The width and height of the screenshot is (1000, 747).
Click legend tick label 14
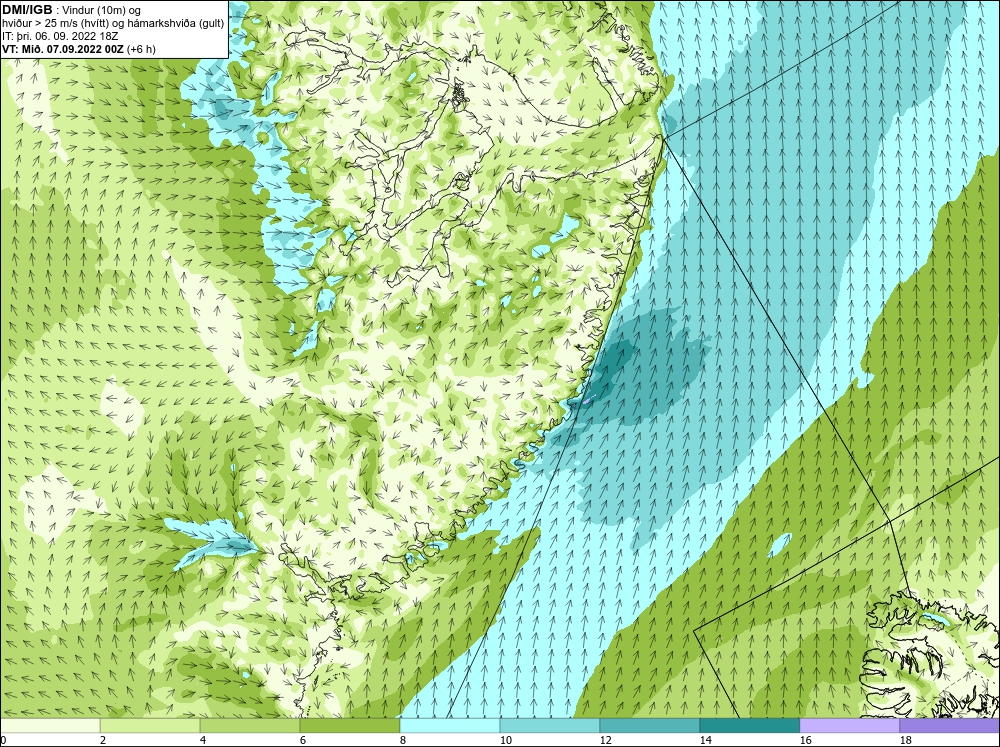tap(705, 740)
